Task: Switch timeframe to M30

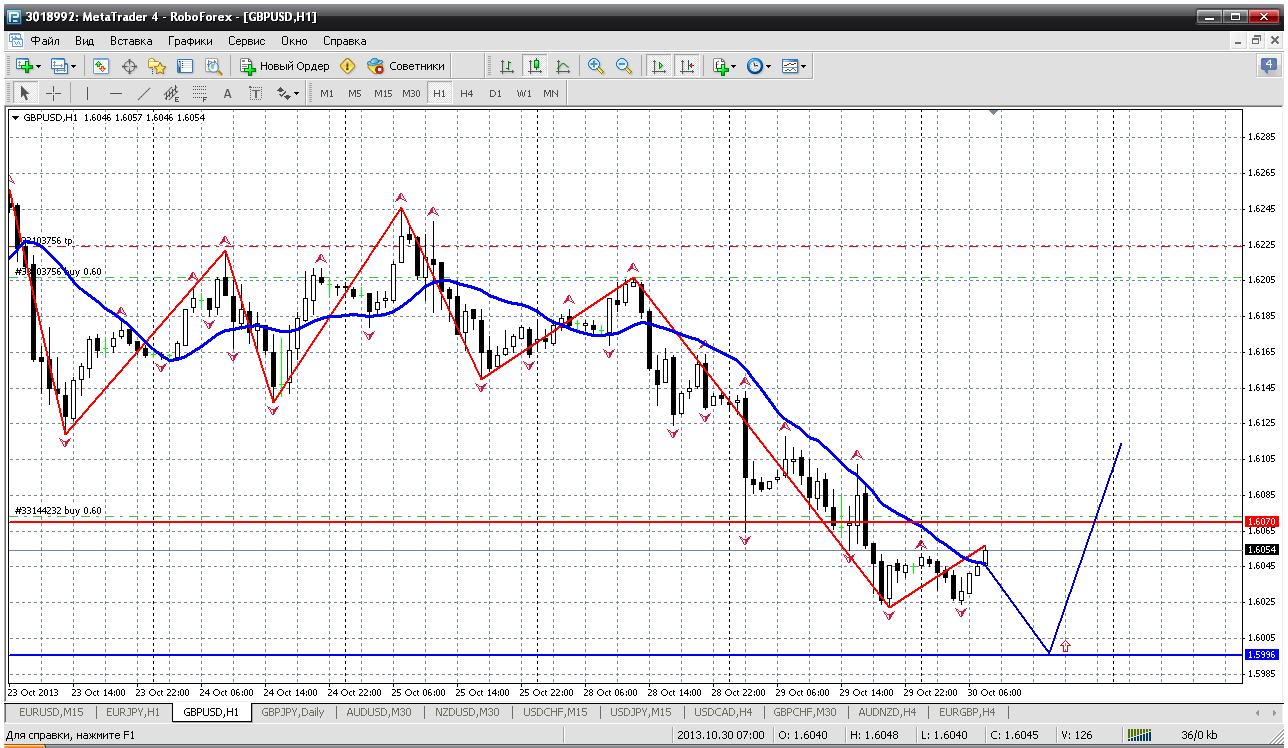Action: (411, 93)
